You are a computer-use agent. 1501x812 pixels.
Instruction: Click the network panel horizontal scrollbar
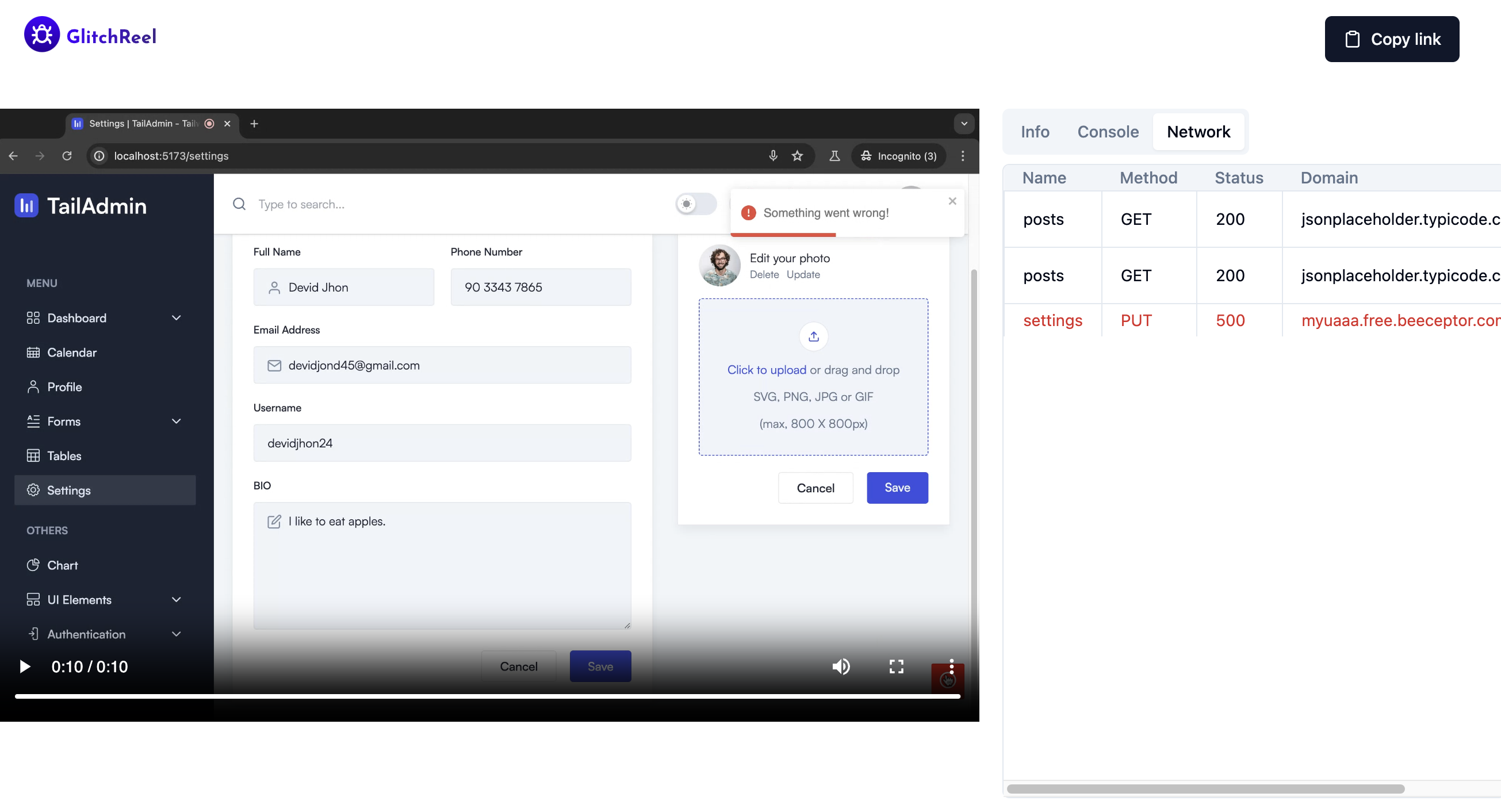pyautogui.click(x=1205, y=788)
